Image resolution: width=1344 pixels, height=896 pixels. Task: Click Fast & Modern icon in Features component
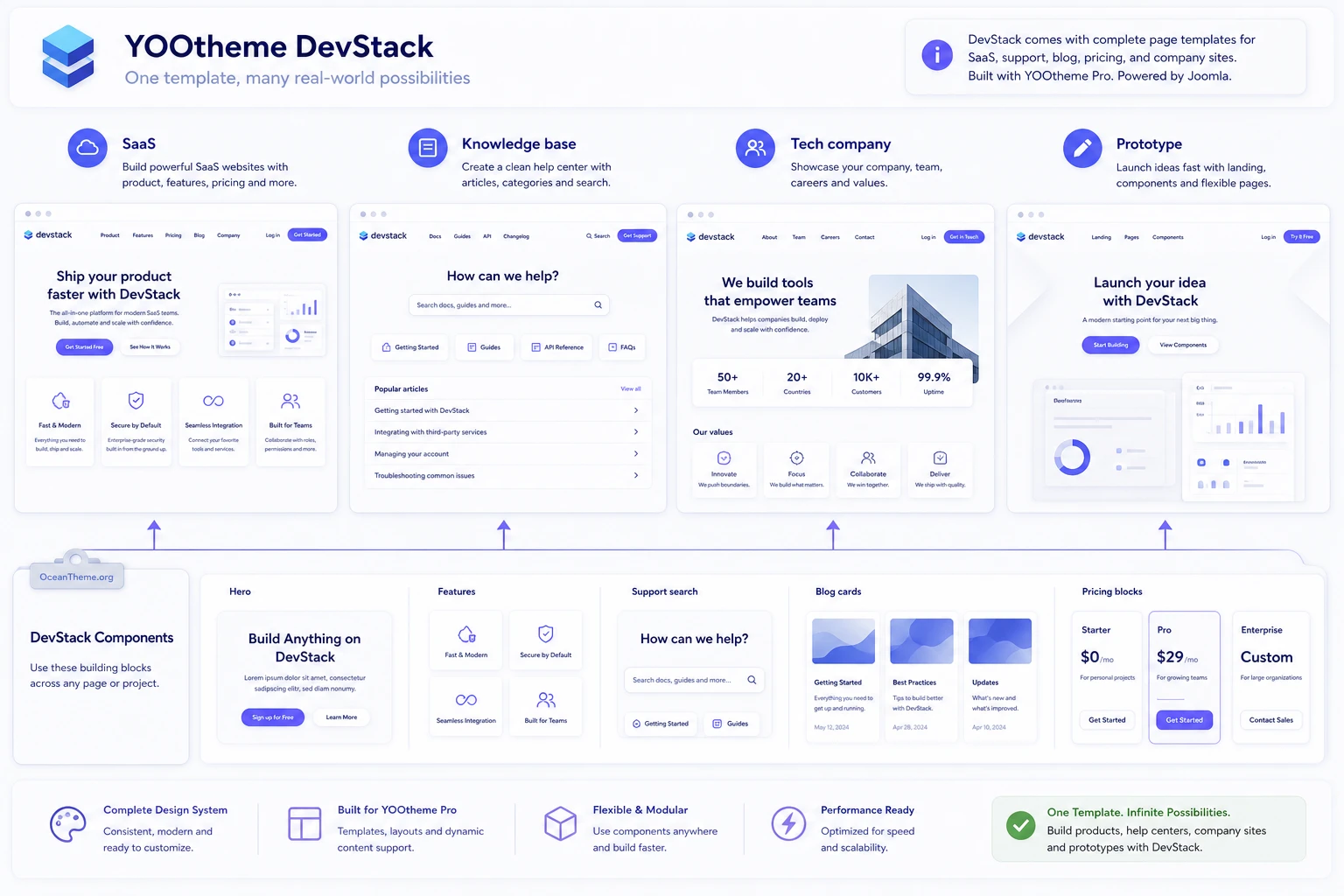466,633
